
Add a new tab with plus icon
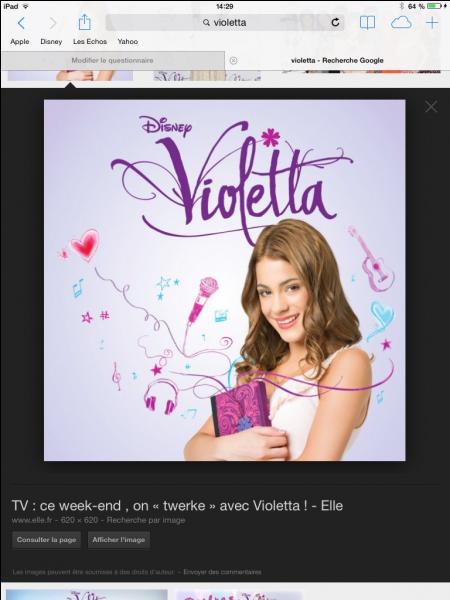[x=432, y=23]
